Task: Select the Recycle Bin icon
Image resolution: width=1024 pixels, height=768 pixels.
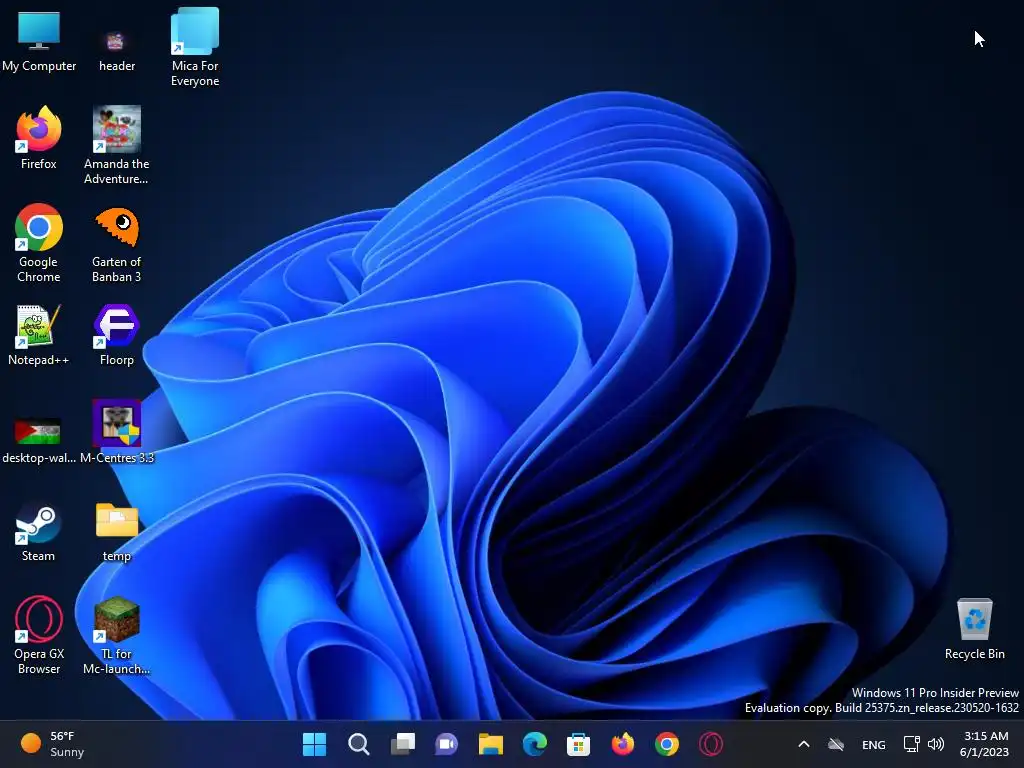Action: tap(974, 628)
